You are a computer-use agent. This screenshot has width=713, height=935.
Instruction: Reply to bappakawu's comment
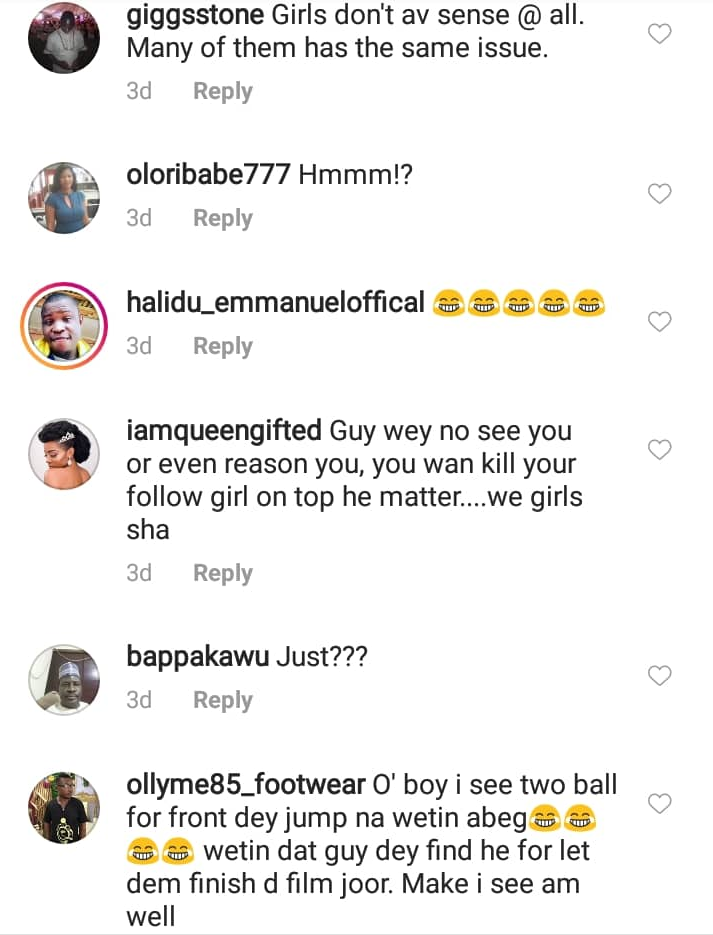pos(222,700)
